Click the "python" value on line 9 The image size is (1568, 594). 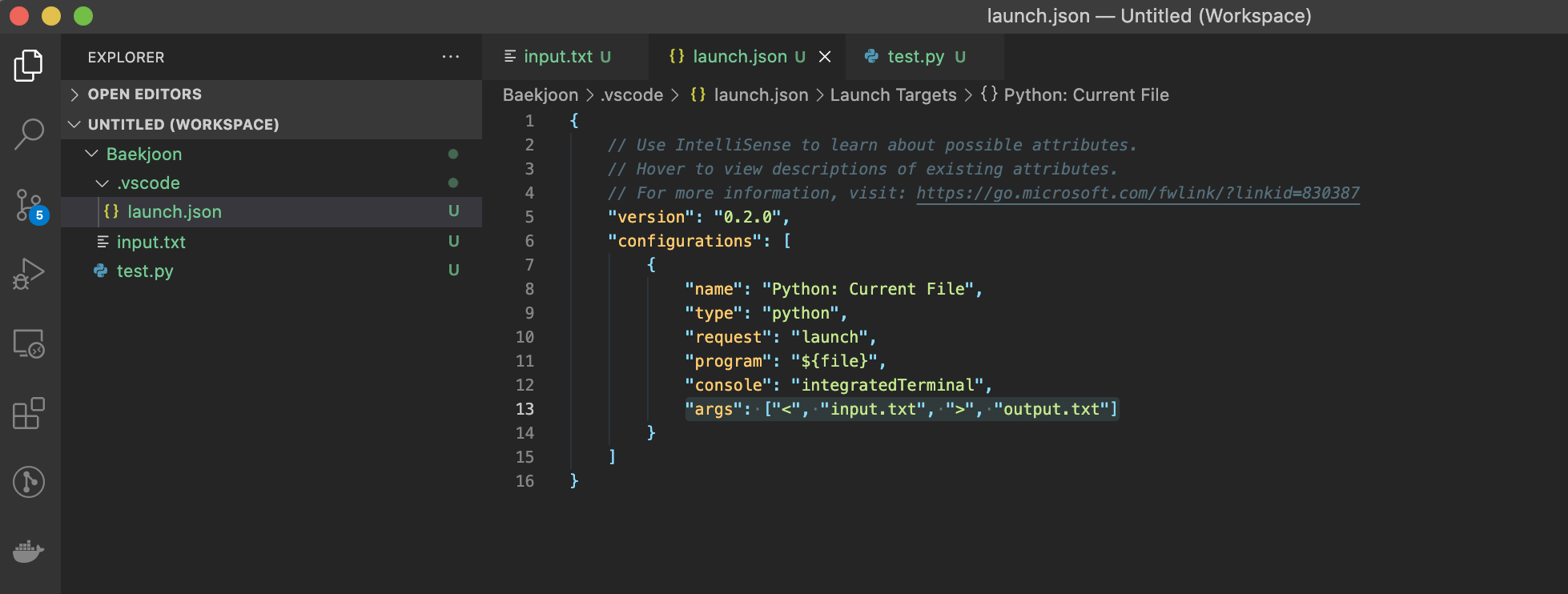800,313
